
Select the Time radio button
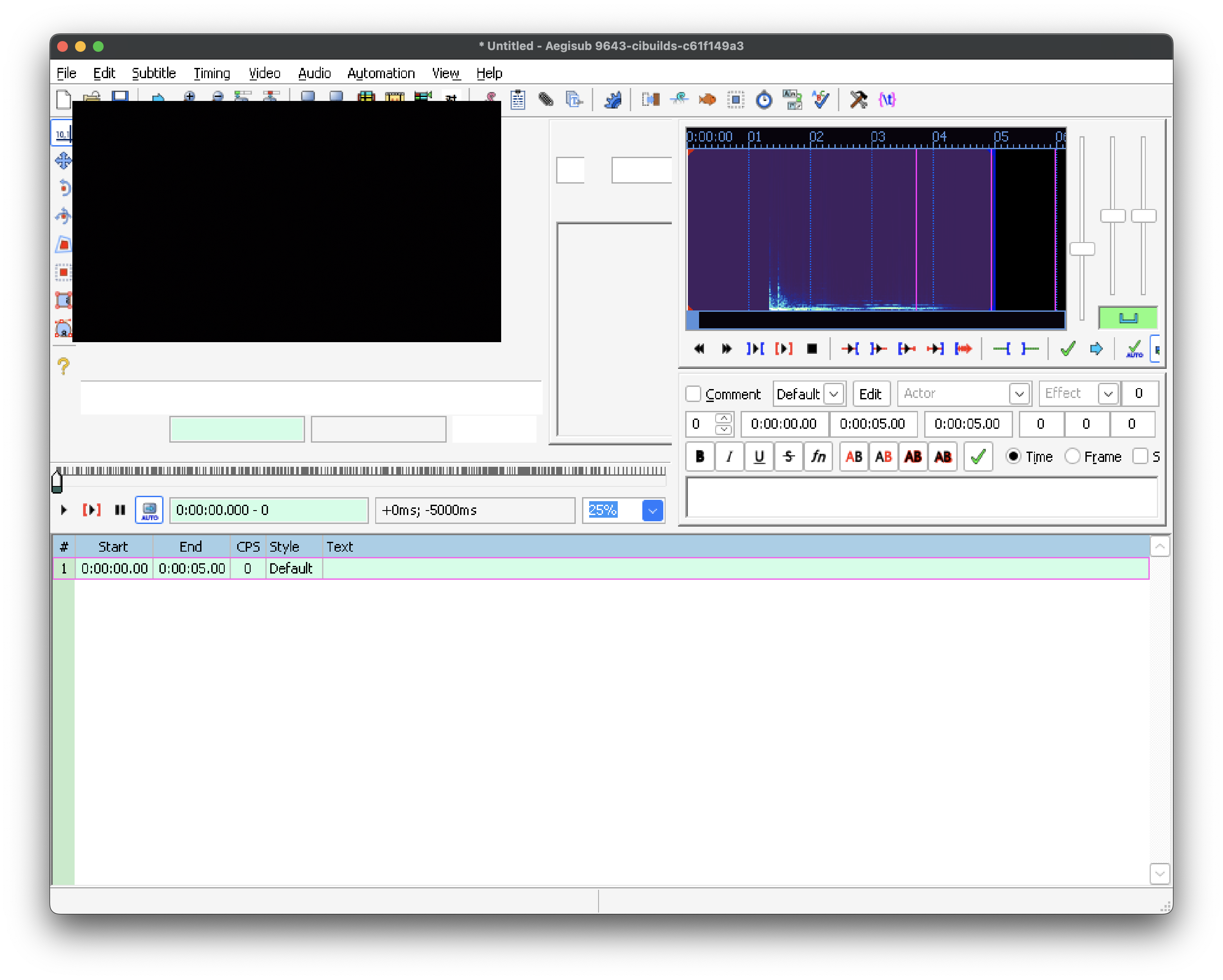coord(1013,456)
